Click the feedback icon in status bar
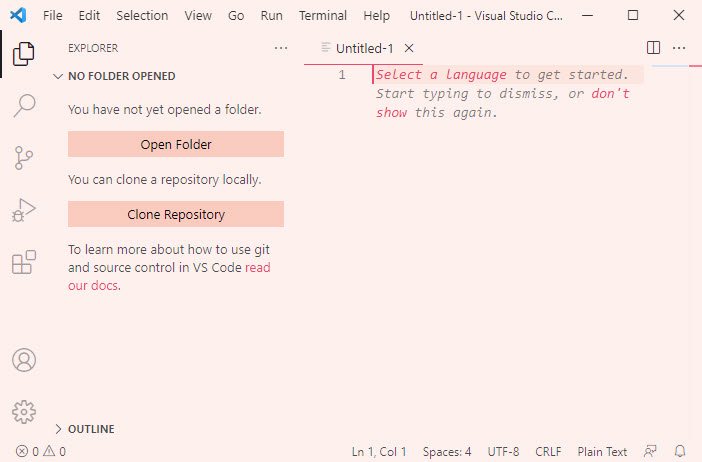Viewport: 702px width, 462px height. pyautogui.click(x=651, y=451)
